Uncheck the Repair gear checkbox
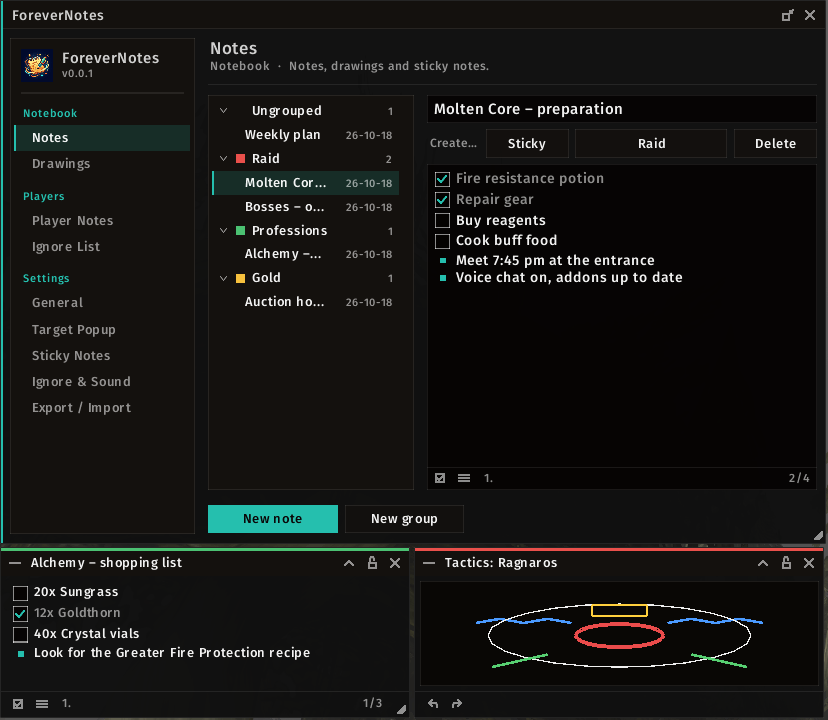Viewport: 828px width, 720px height. pyautogui.click(x=443, y=200)
